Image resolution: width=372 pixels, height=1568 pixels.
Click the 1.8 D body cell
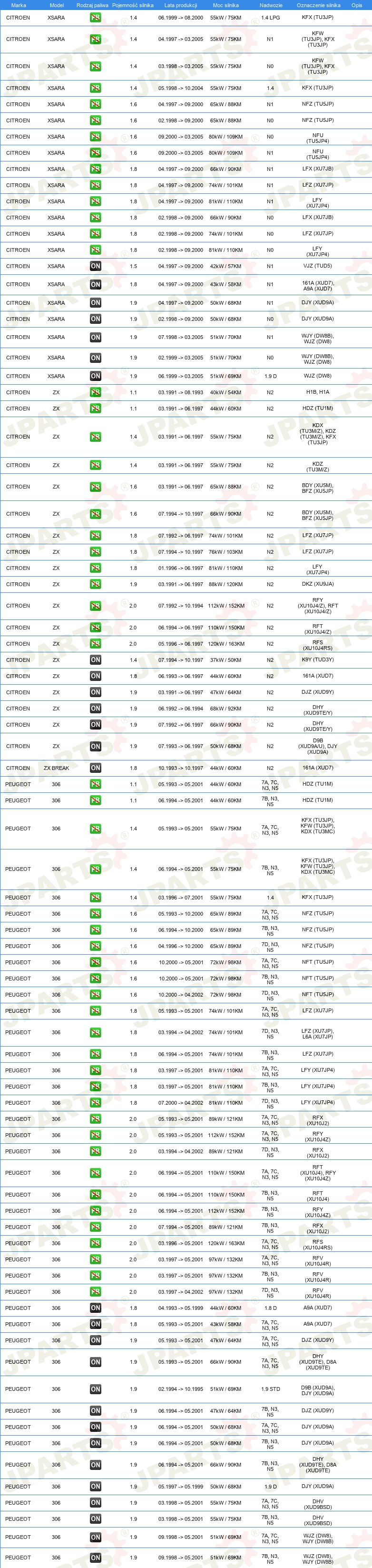(271, 1308)
